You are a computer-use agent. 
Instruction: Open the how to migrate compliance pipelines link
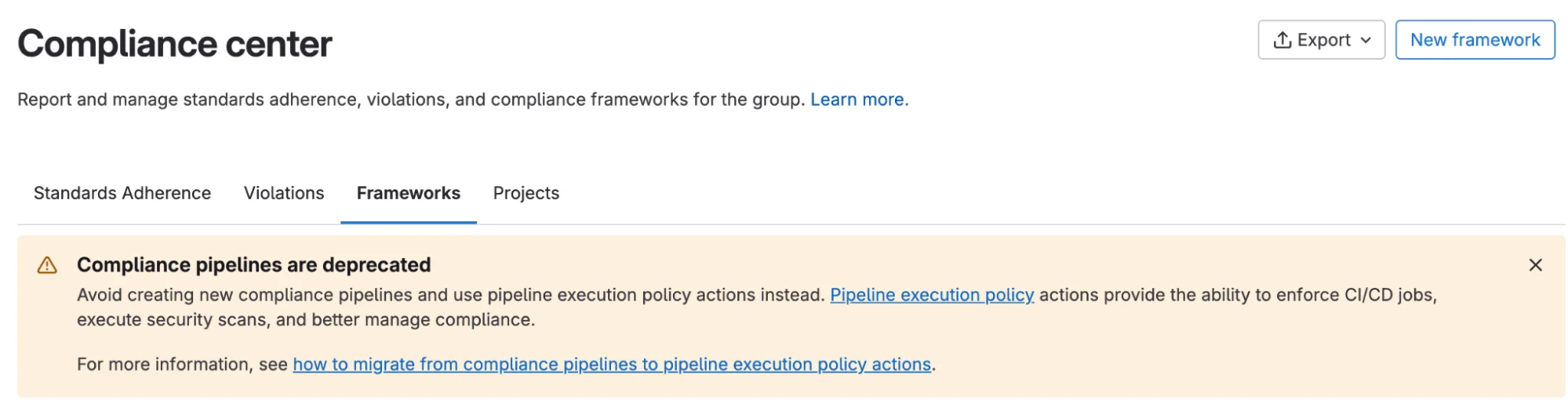pyautogui.click(x=611, y=364)
